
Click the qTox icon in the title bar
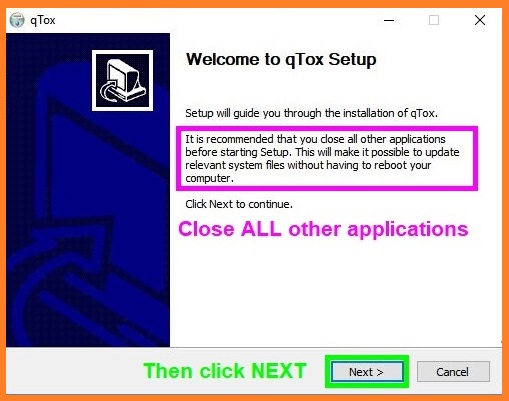(17, 20)
